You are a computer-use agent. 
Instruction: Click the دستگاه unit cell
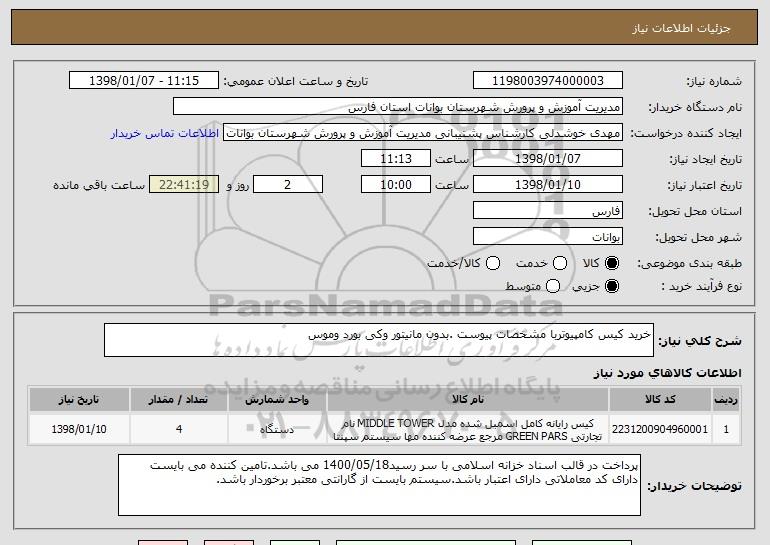tap(277, 429)
